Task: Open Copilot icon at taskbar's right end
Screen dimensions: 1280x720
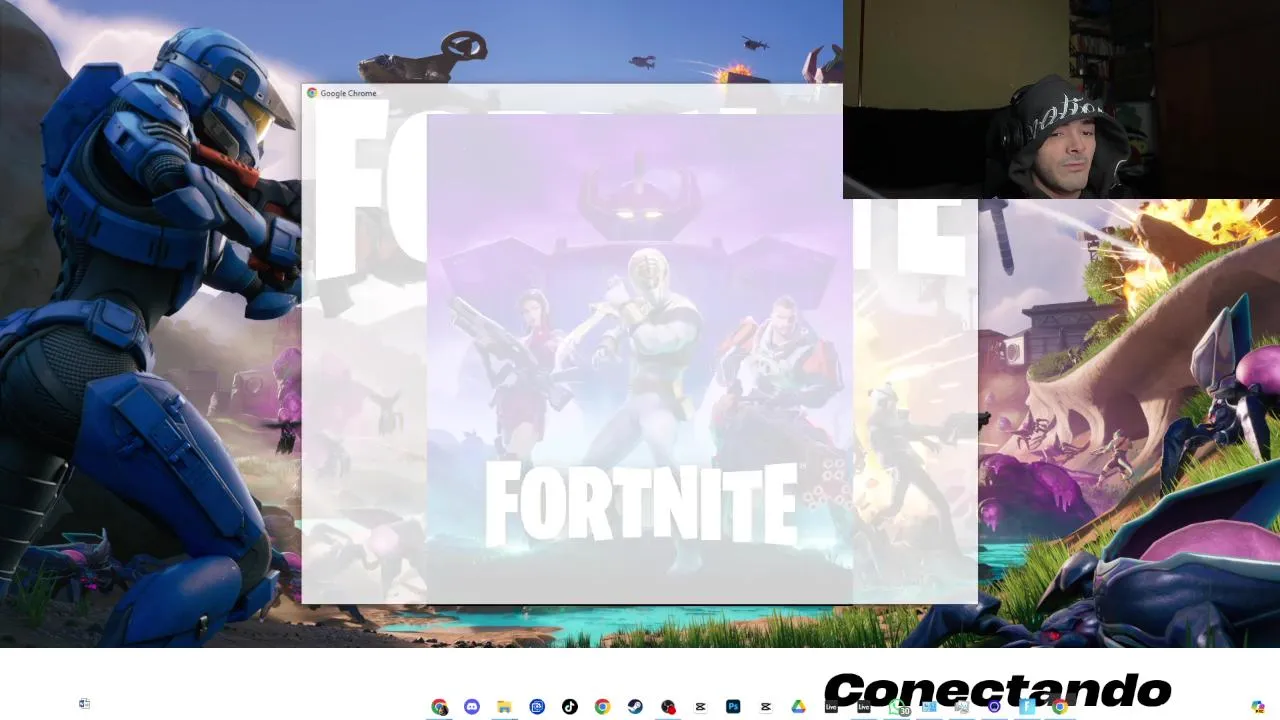Action: coord(1258,707)
